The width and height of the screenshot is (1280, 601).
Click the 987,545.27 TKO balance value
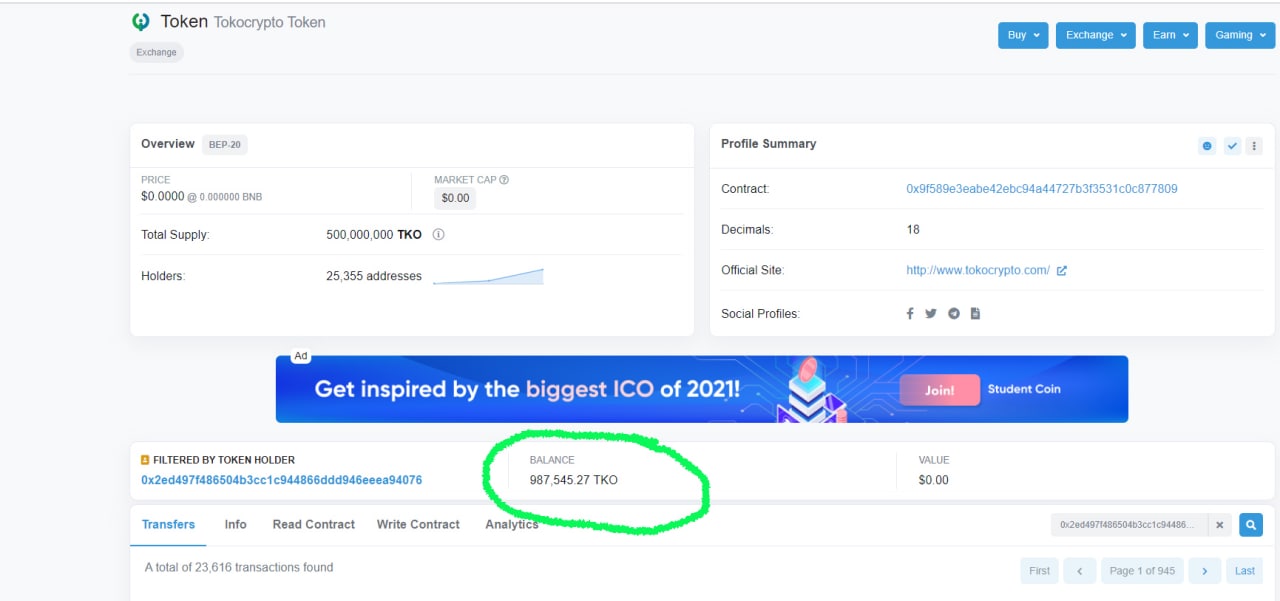click(574, 480)
